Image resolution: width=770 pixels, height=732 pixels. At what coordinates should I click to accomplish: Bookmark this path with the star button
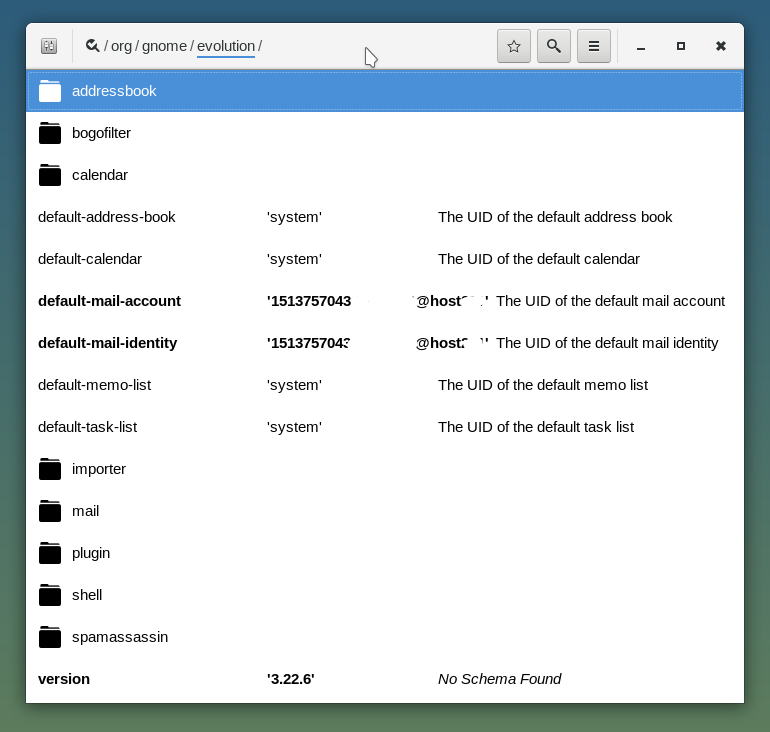514,46
